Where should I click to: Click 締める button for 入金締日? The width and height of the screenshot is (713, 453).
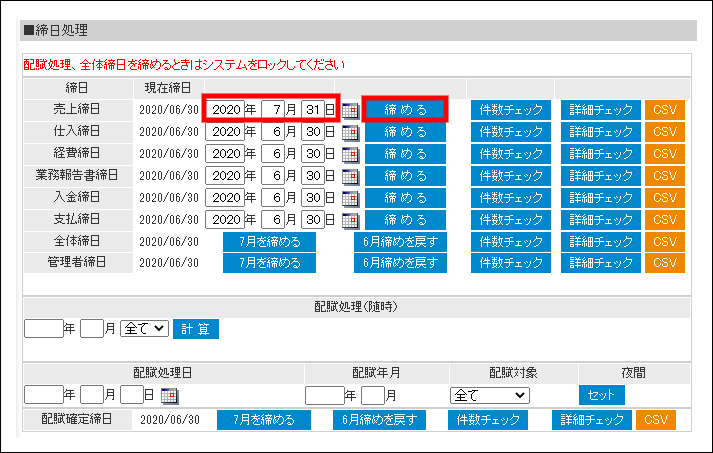click(405, 198)
